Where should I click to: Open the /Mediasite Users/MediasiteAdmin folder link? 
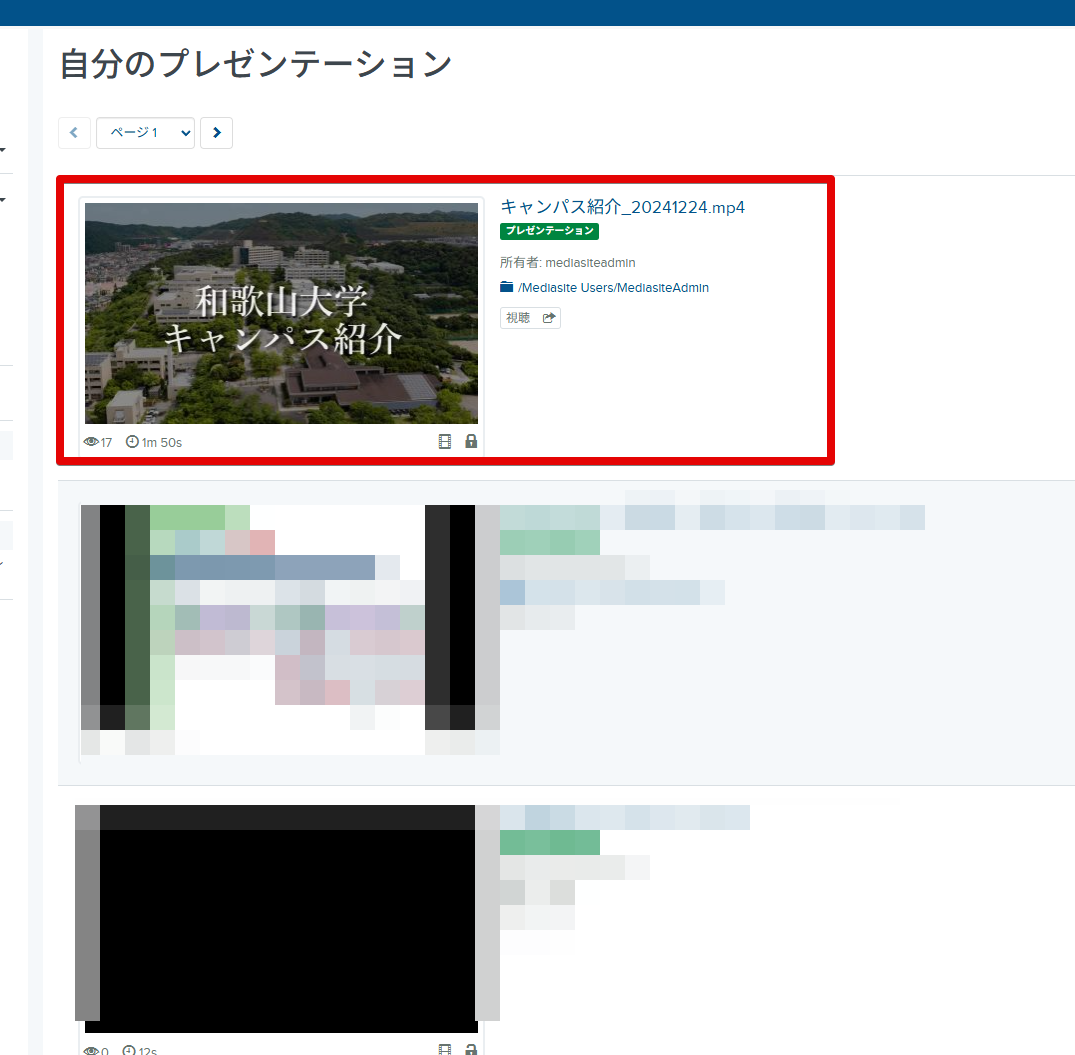pyautogui.click(x=613, y=288)
